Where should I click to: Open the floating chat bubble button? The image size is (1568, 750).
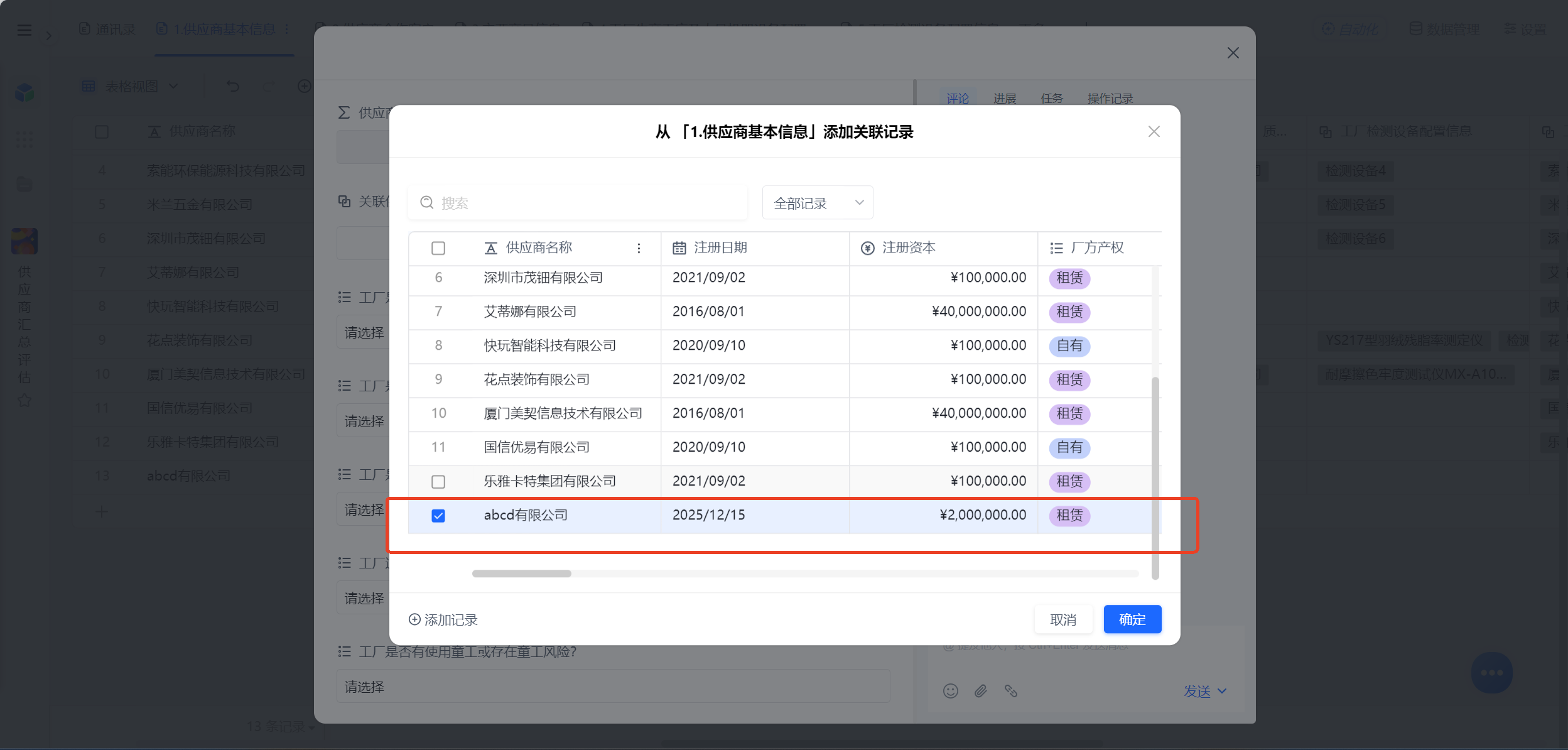pos(1491,673)
